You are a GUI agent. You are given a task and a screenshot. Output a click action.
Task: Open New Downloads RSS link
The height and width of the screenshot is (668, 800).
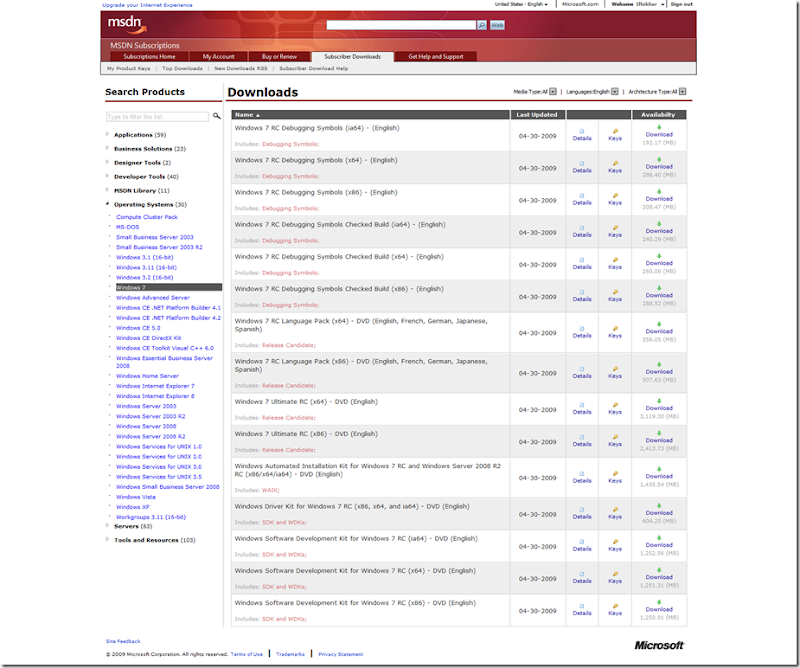(x=241, y=68)
